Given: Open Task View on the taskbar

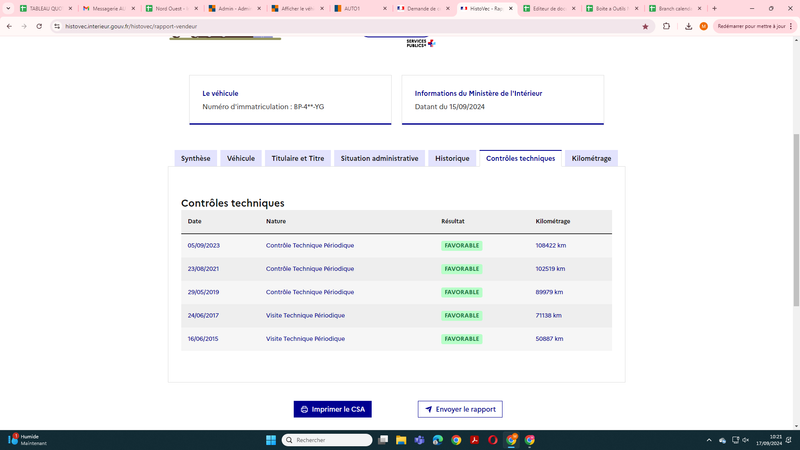Looking at the screenshot, I should (383, 440).
